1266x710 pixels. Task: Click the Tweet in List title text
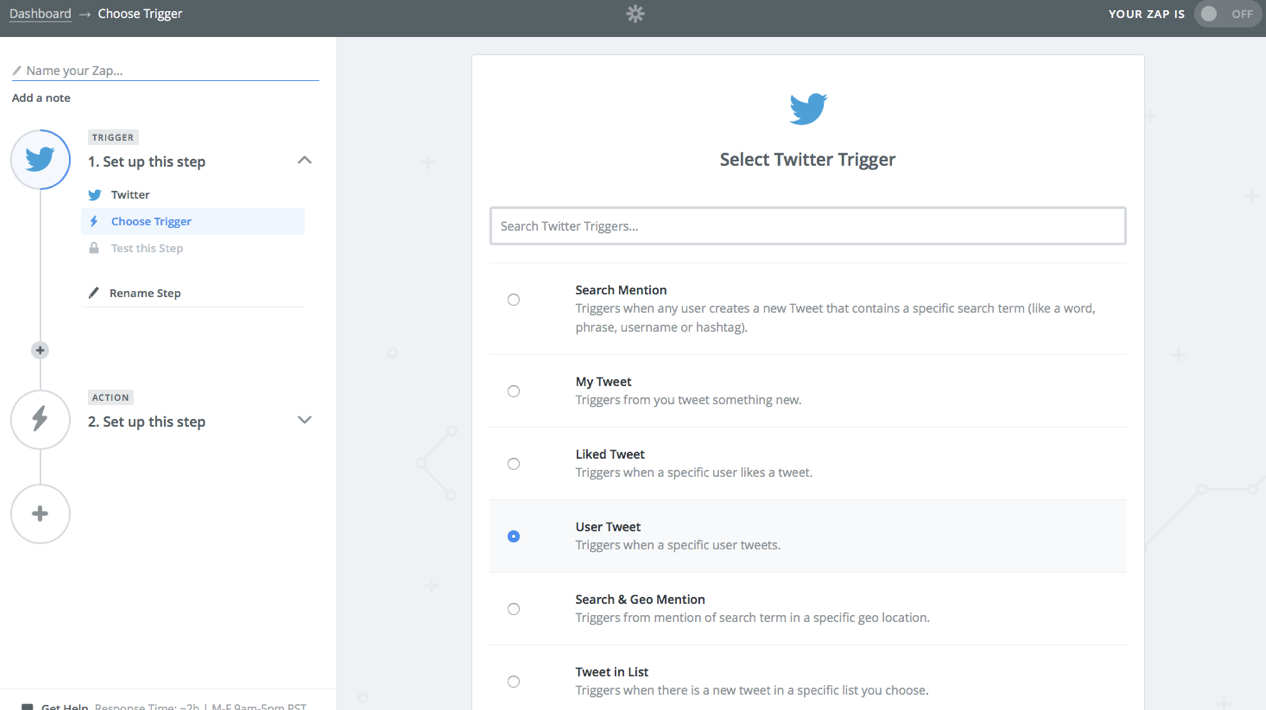(x=612, y=672)
